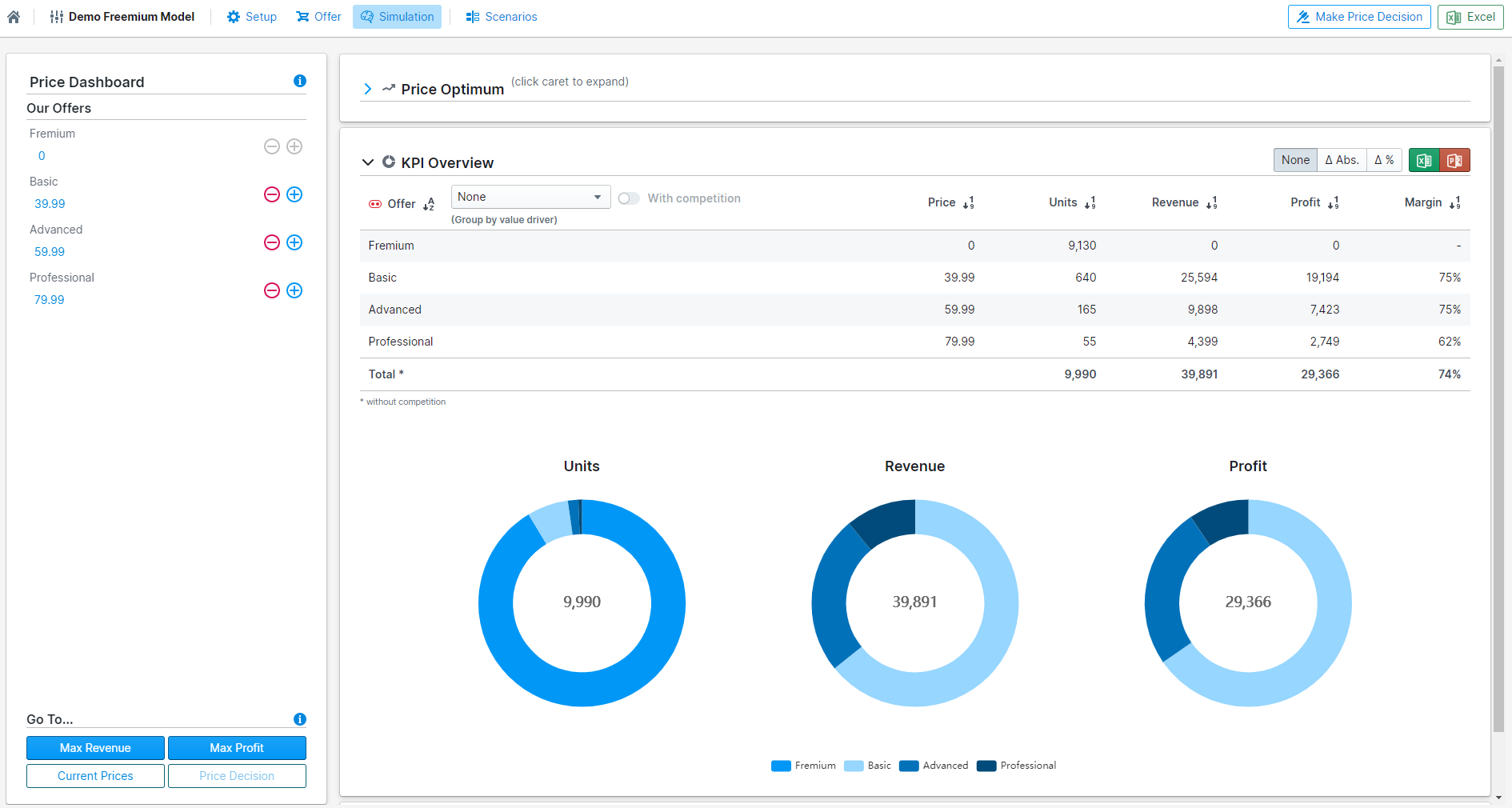The width and height of the screenshot is (1512, 808).
Task: Select the Δ Abs. comparison option
Action: point(1342,160)
